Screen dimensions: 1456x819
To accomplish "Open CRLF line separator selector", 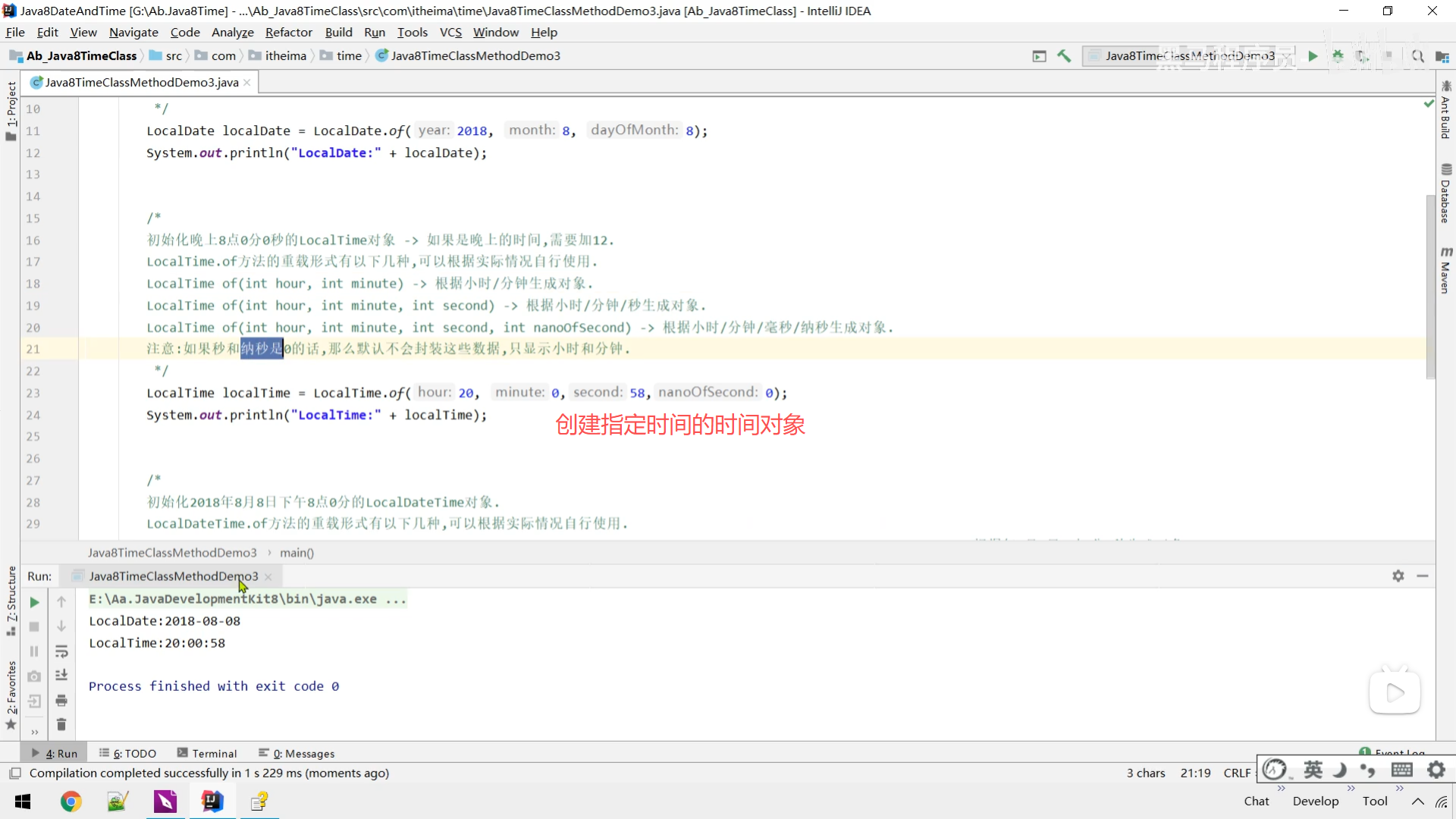I will pyautogui.click(x=1236, y=773).
